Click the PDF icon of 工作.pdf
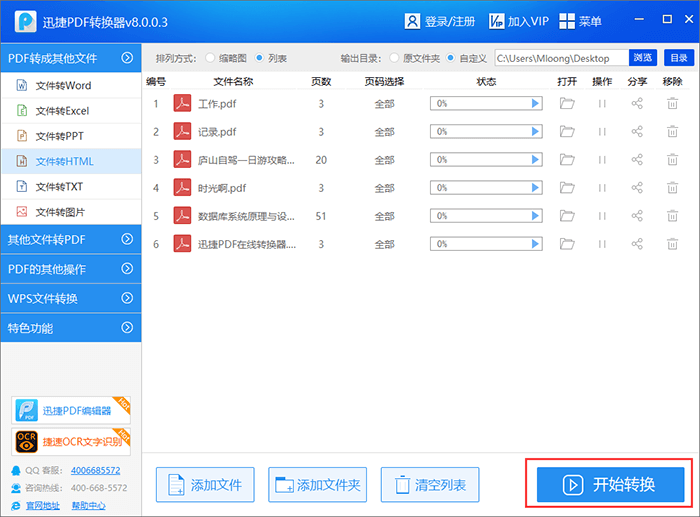700x517 pixels. click(x=182, y=104)
